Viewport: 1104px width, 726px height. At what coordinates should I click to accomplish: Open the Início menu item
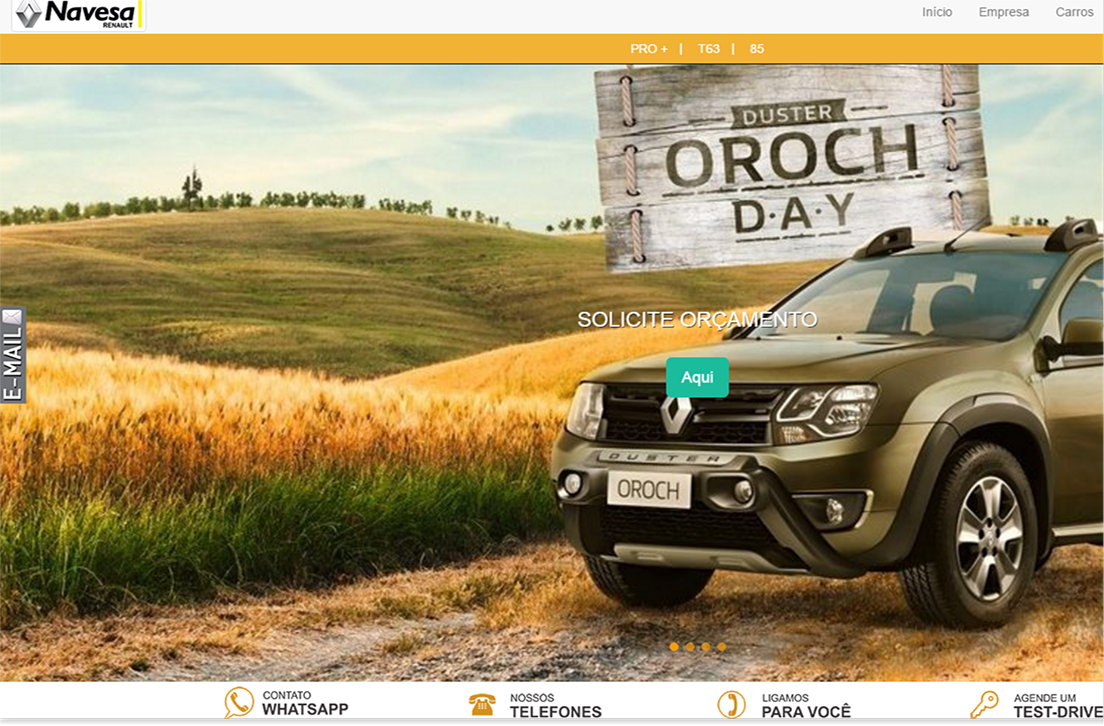pos(937,12)
